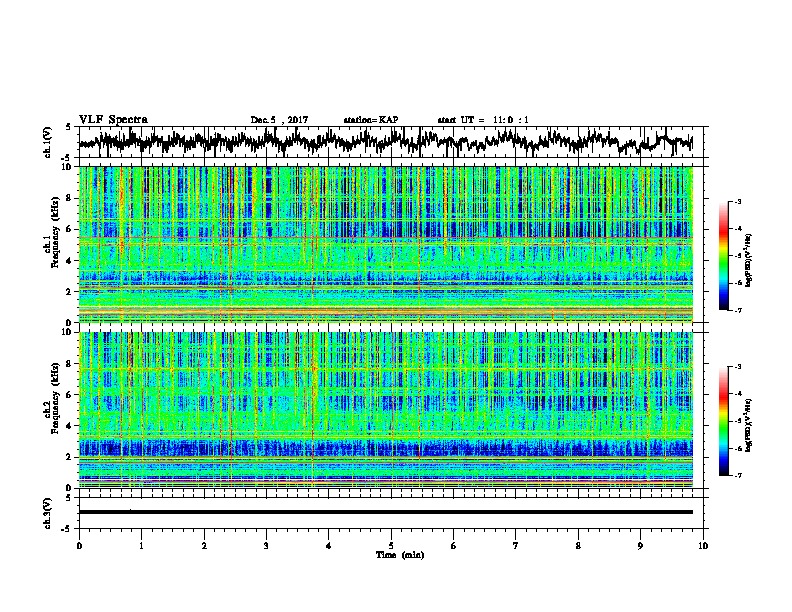This screenshot has height=612, width=792.
Task: Click time axis tick label '1'
Action: tap(142, 546)
